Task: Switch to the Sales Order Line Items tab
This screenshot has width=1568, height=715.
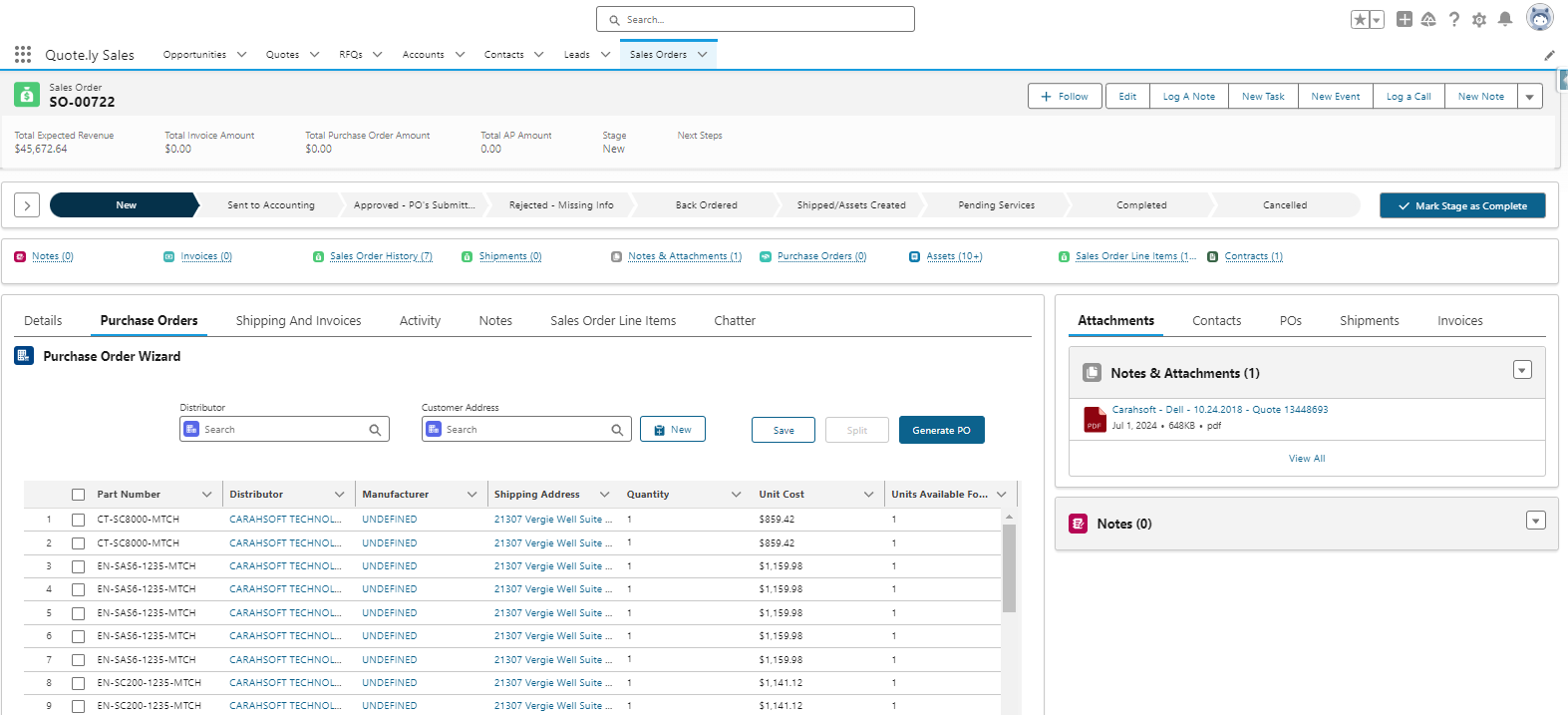Action: tap(613, 321)
